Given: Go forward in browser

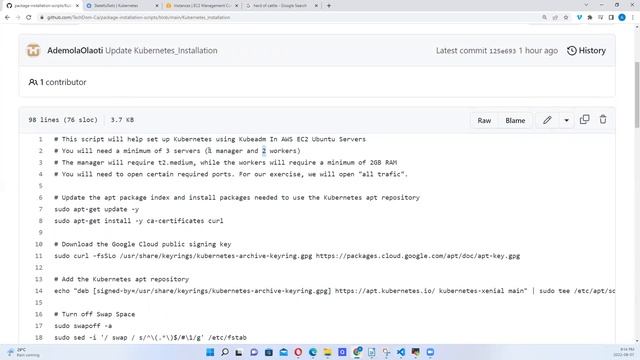Looking at the screenshot, I should 18,17.
